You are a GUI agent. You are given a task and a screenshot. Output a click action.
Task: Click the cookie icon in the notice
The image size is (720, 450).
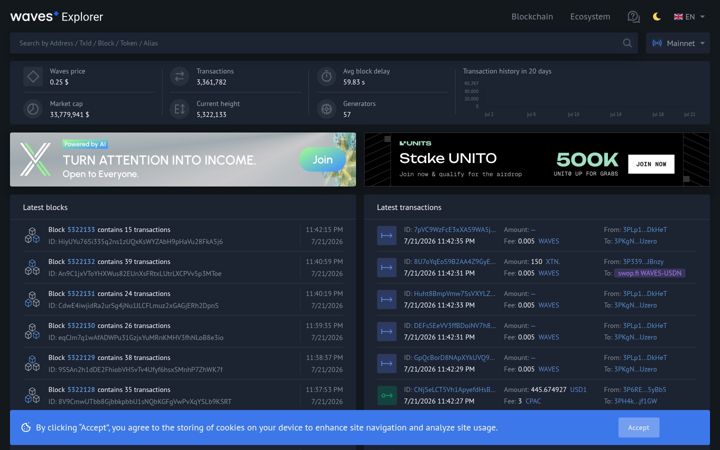click(26, 428)
